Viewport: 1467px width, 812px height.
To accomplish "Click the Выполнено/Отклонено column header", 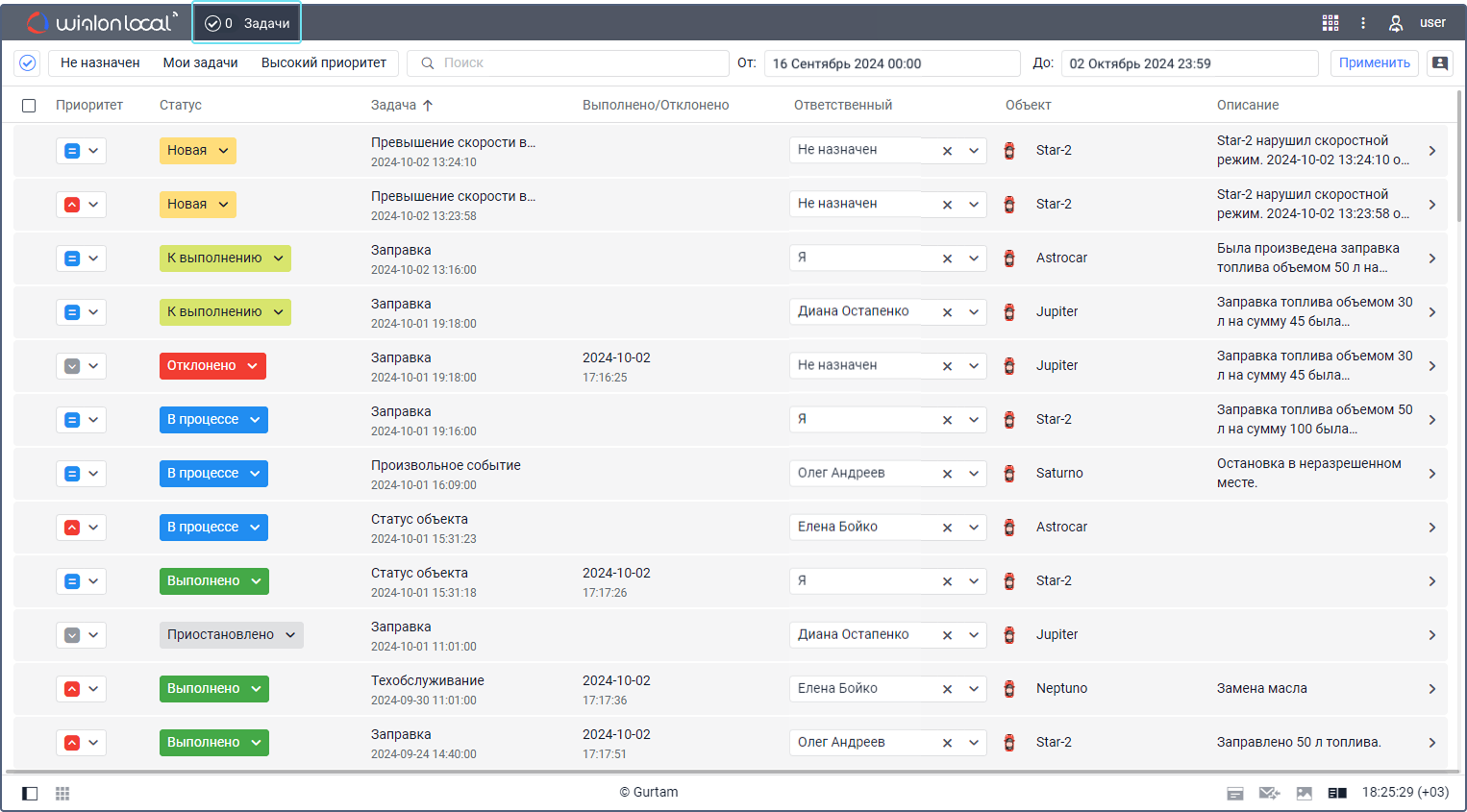I will click(x=656, y=105).
